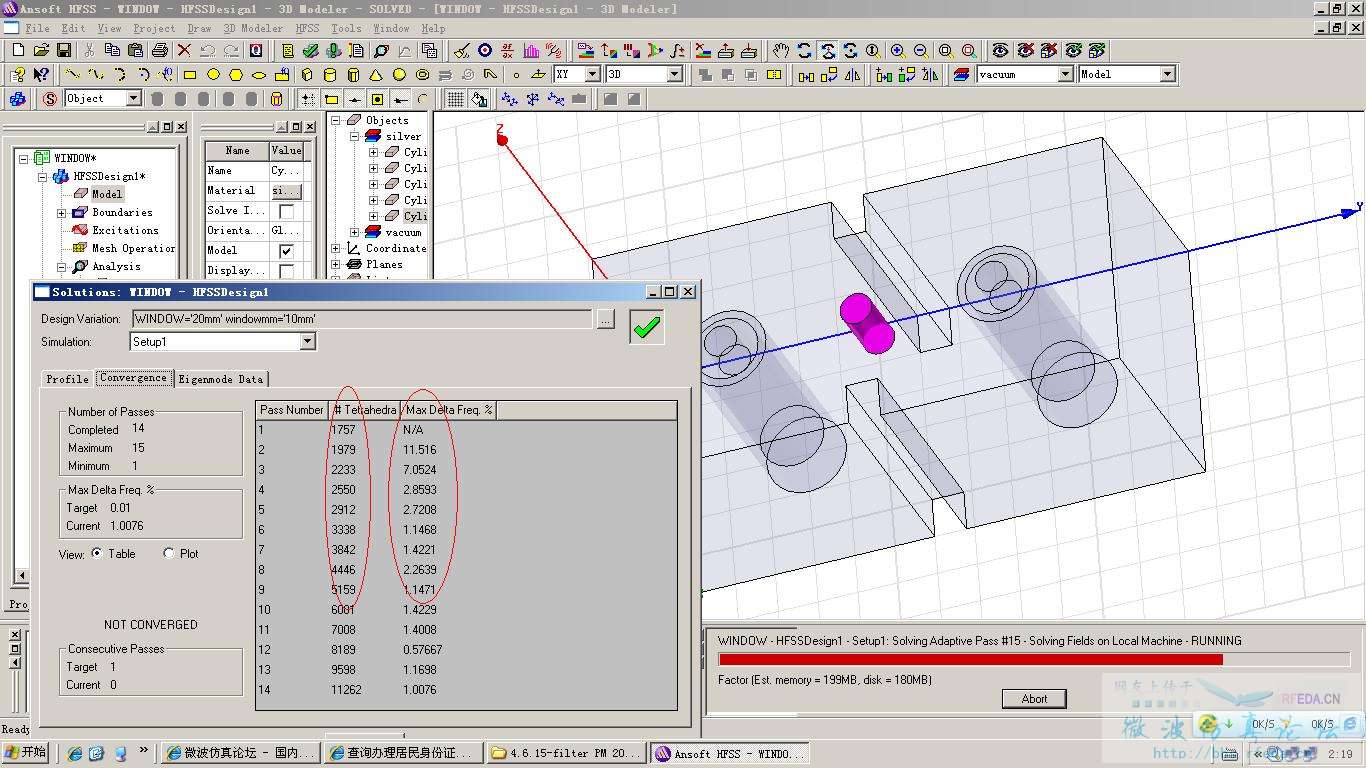
Task: Select the Table view radio button
Action: click(97, 553)
